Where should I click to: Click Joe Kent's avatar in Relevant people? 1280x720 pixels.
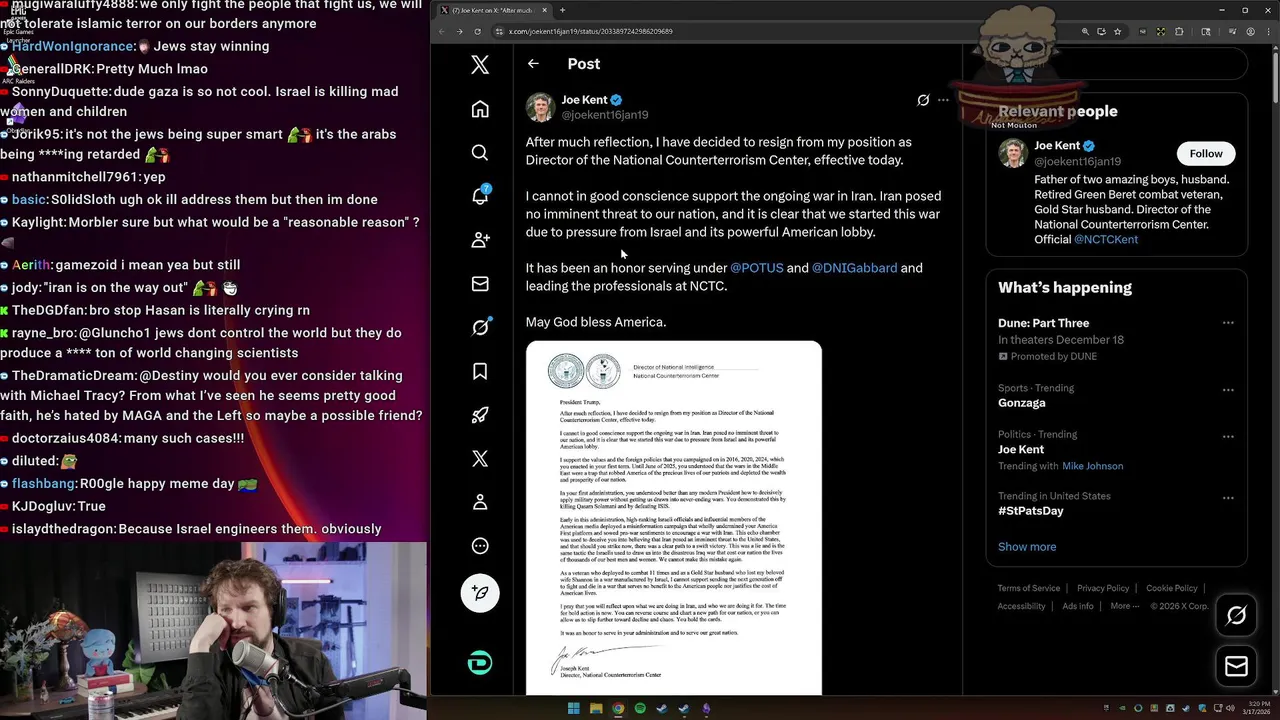click(1012, 153)
